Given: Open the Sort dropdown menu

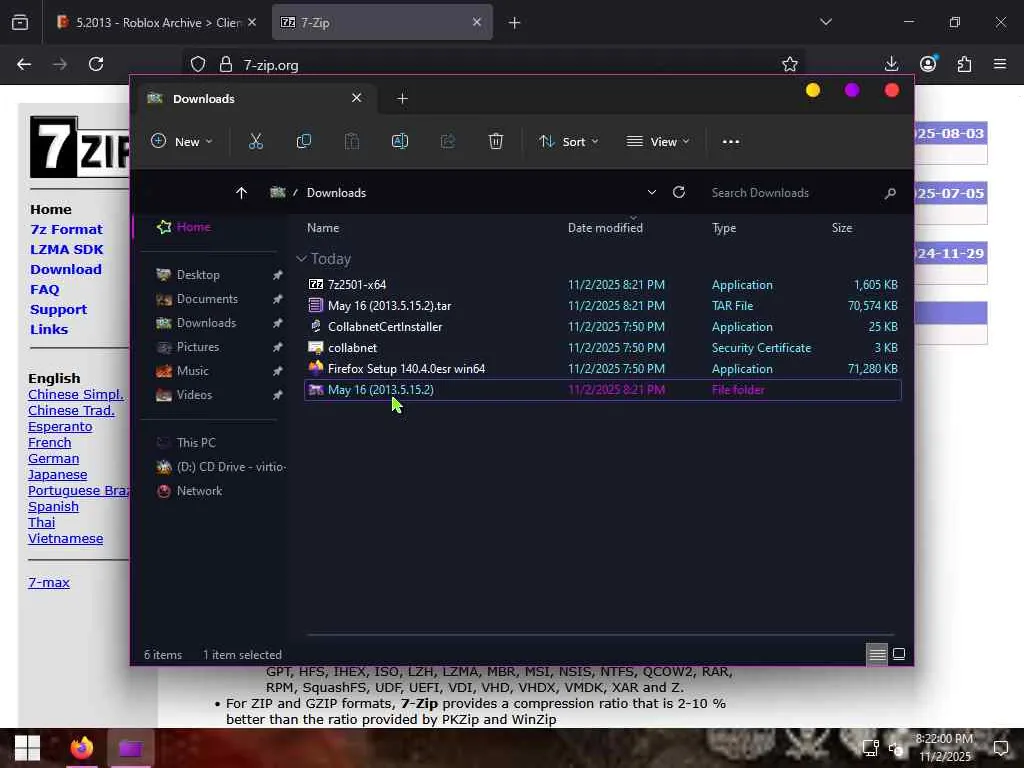Looking at the screenshot, I should [568, 141].
